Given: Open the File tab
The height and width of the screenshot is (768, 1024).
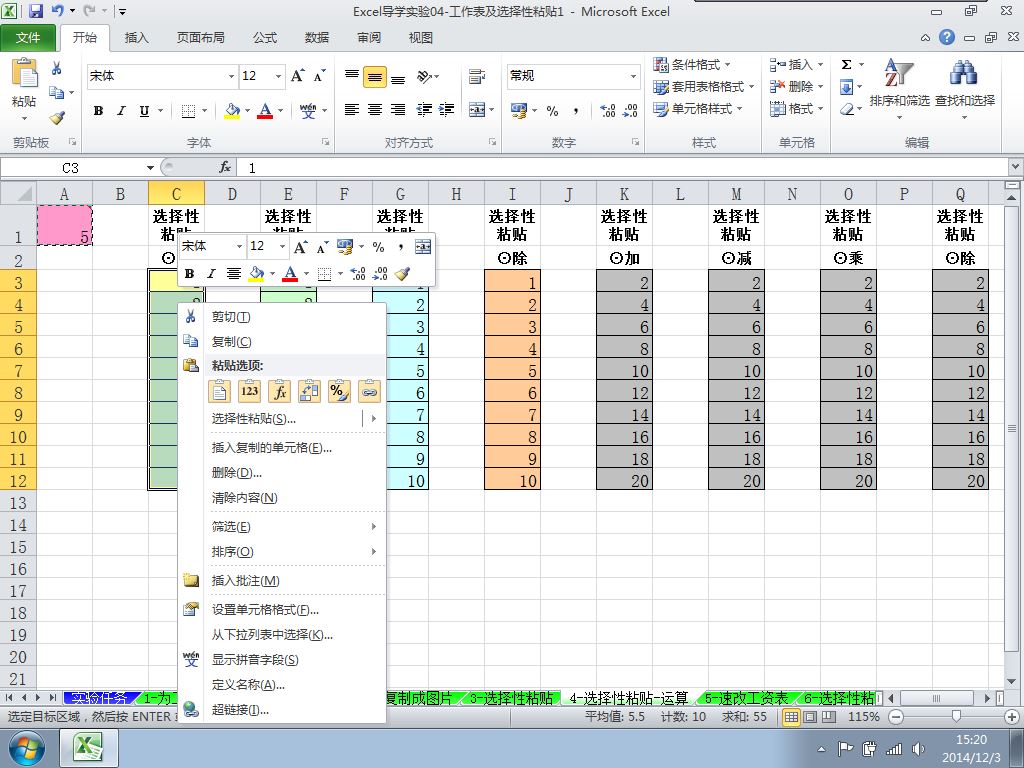Looking at the screenshot, I should 27,37.
